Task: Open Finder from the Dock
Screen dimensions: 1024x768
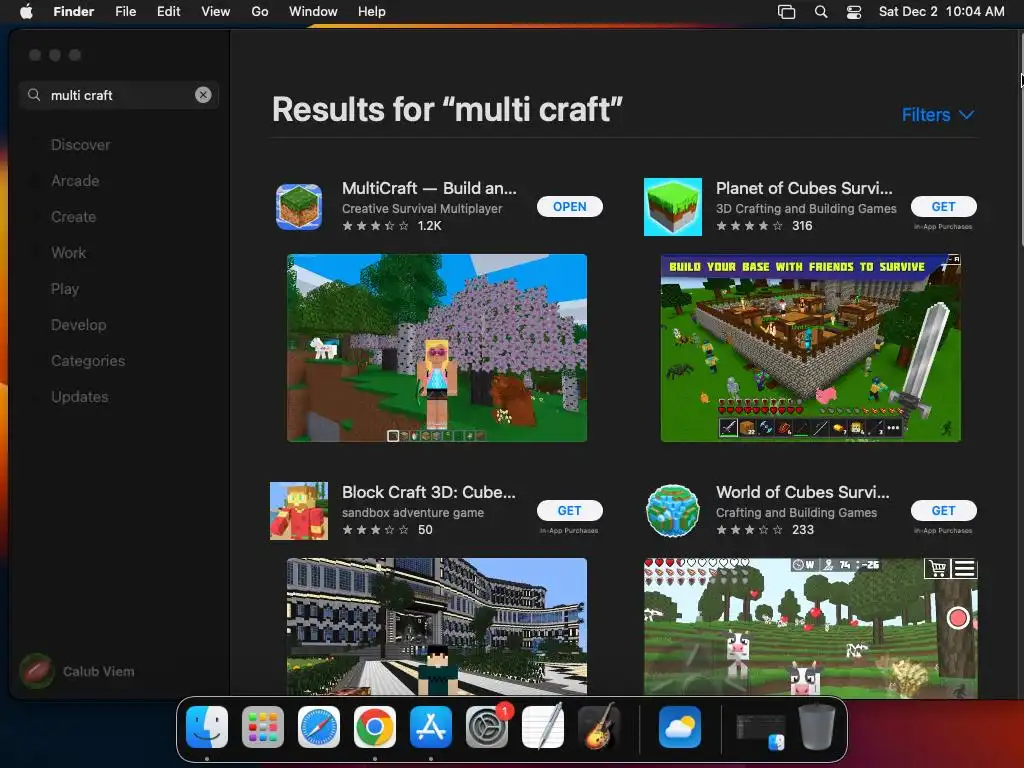Action: (x=207, y=727)
